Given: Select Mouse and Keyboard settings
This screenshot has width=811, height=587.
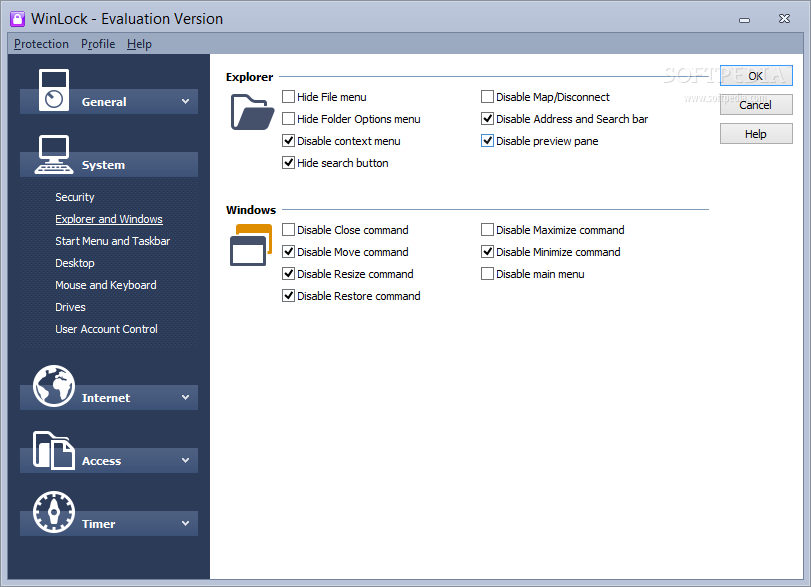Looking at the screenshot, I should (106, 285).
